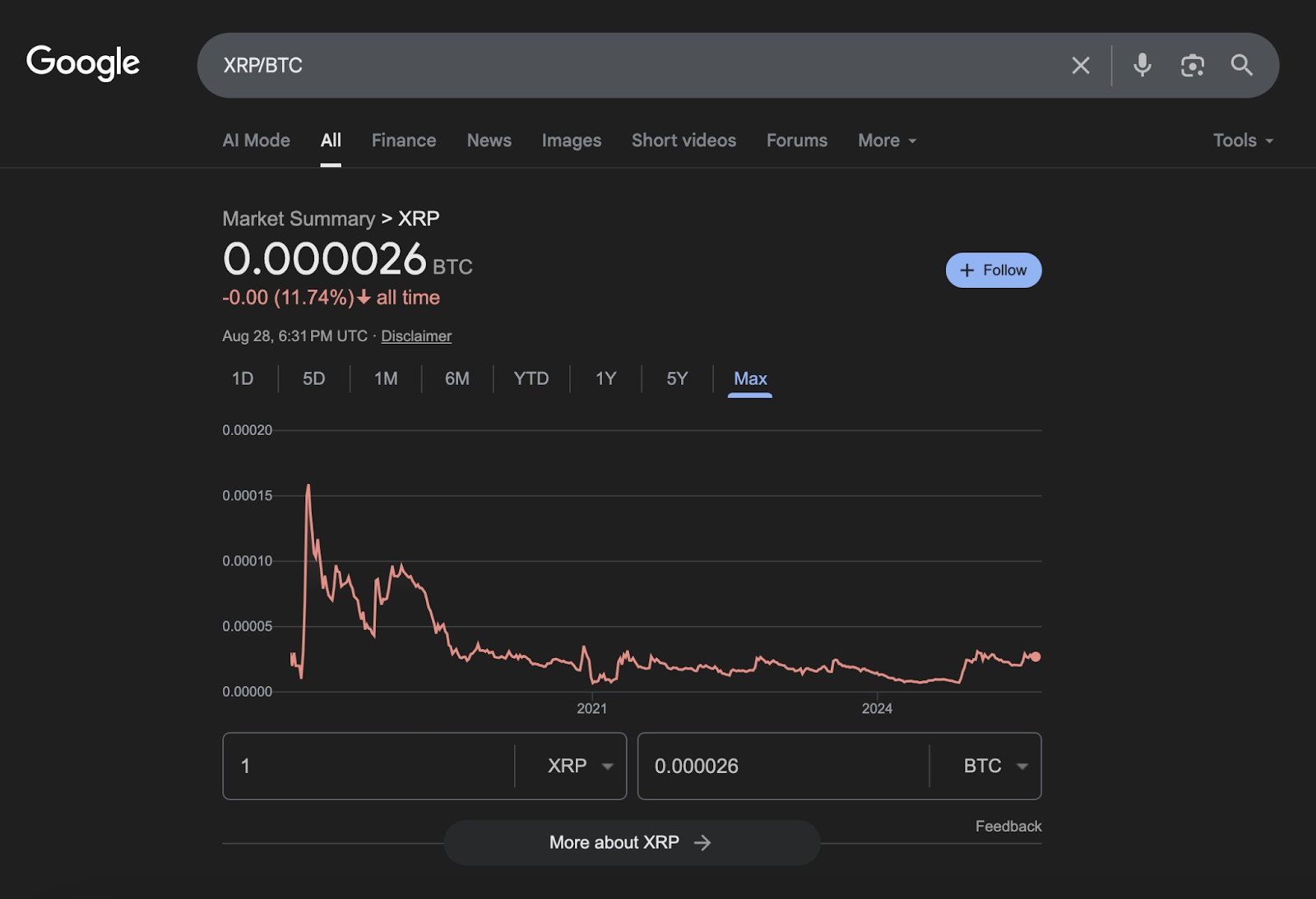
Task: Go to Google home via the logo
Action: pyautogui.click(x=83, y=63)
